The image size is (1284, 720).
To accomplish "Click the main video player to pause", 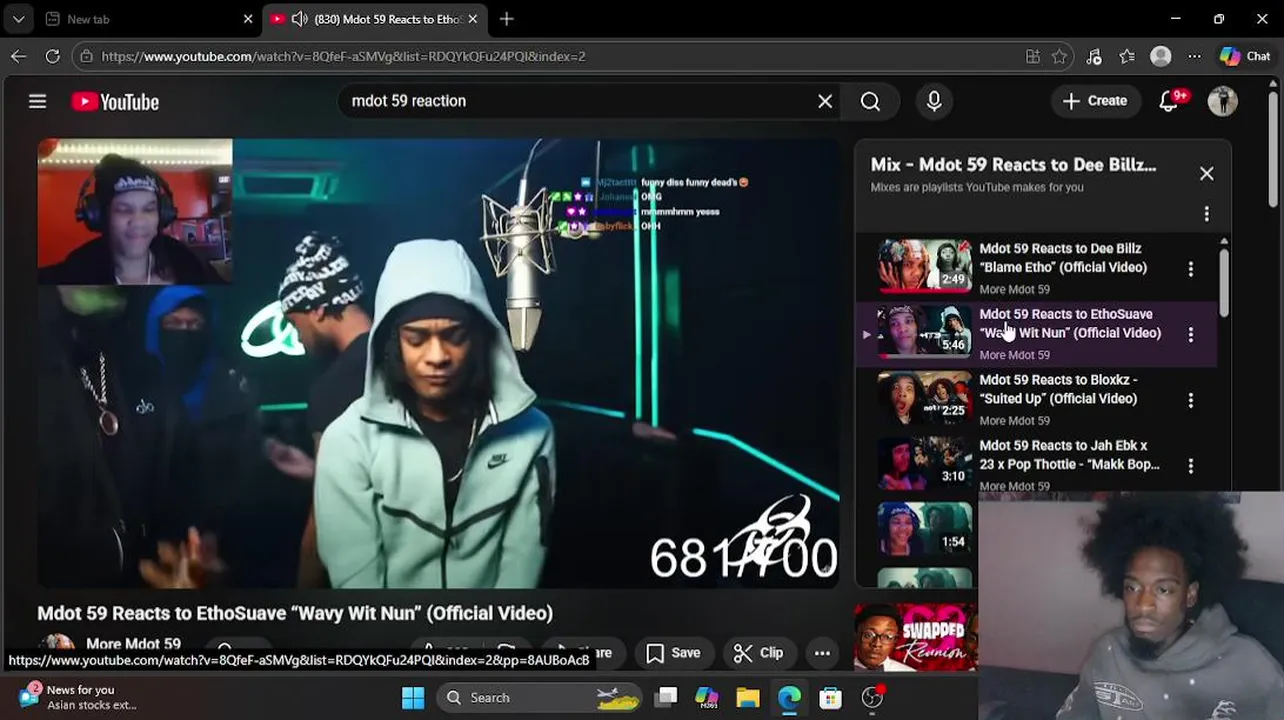I will (438, 363).
